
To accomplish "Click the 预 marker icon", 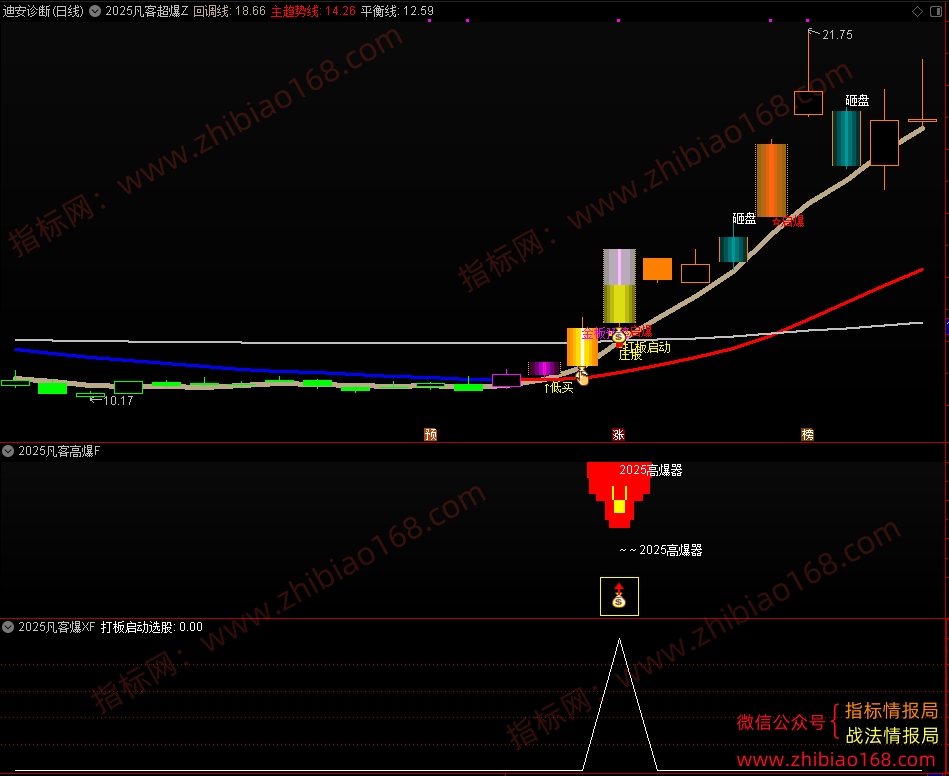I will [x=430, y=434].
